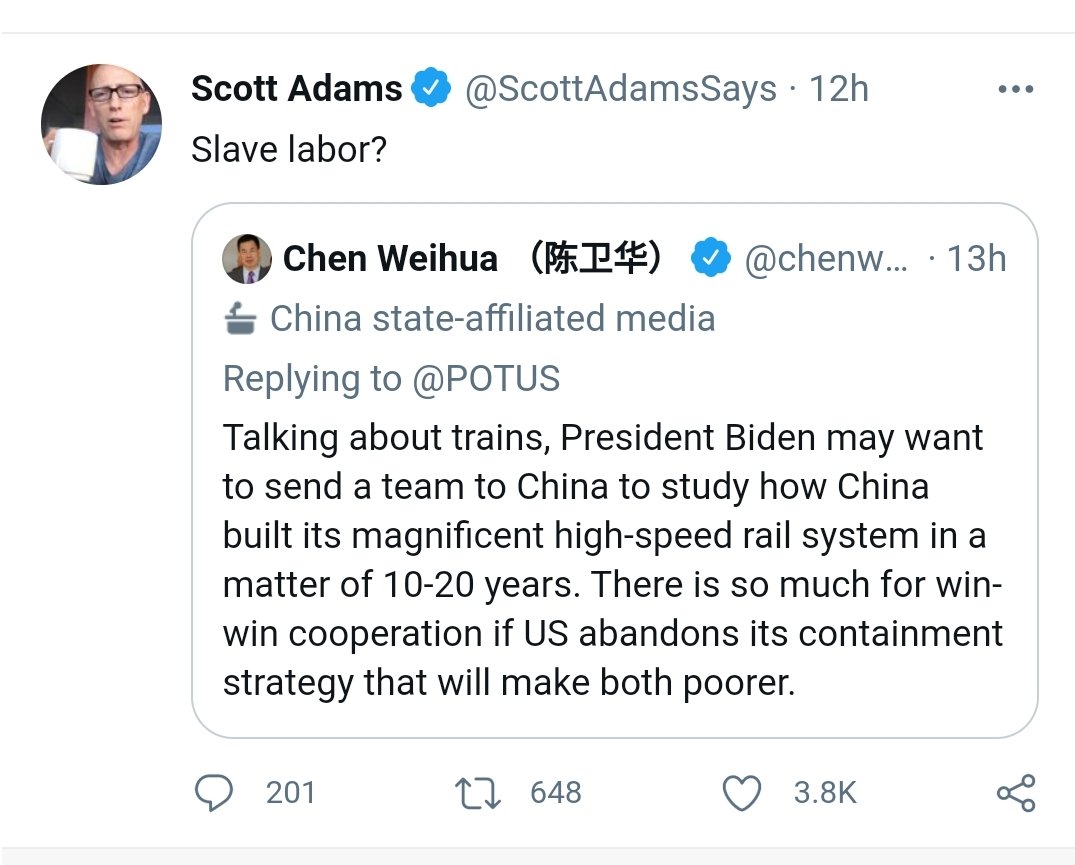This screenshot has height=865, width=1075.
Task: Click the 12h tweet timestamp
Action: tap(838, 89)
